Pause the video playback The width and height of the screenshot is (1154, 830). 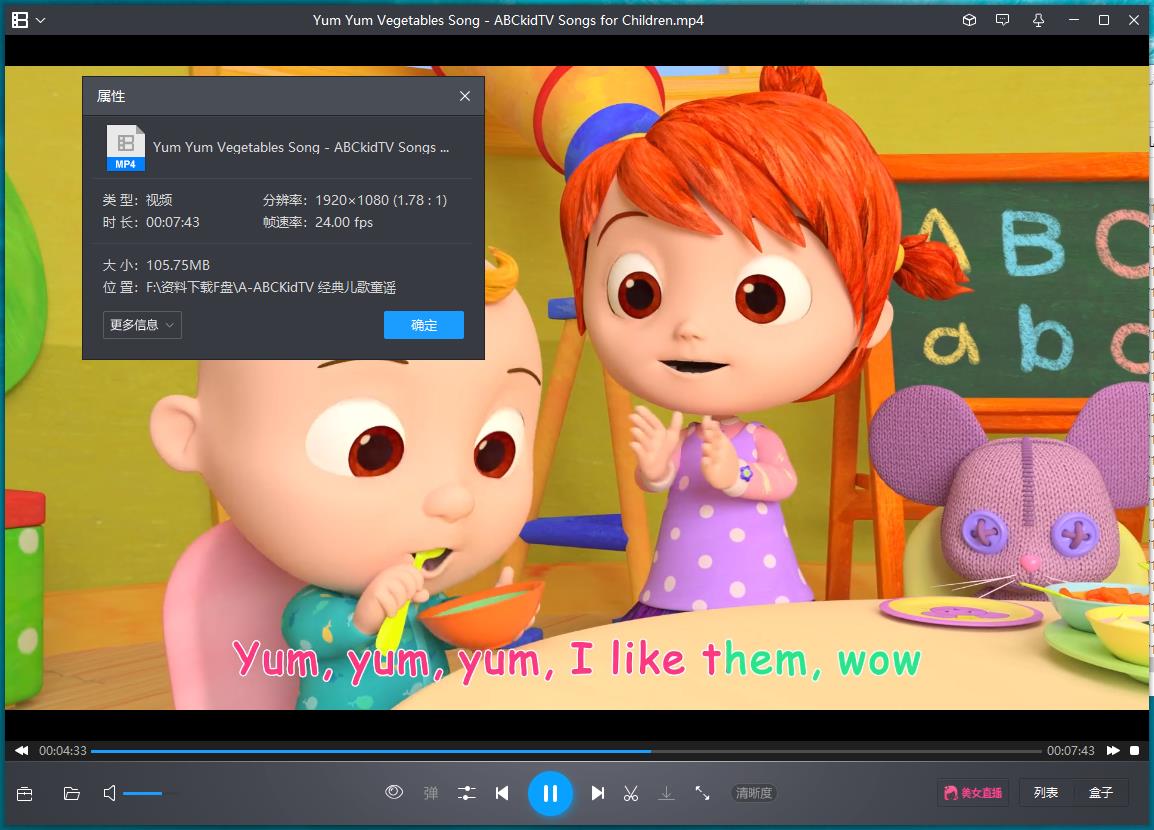pyautogui.click(x=550, y=793)
